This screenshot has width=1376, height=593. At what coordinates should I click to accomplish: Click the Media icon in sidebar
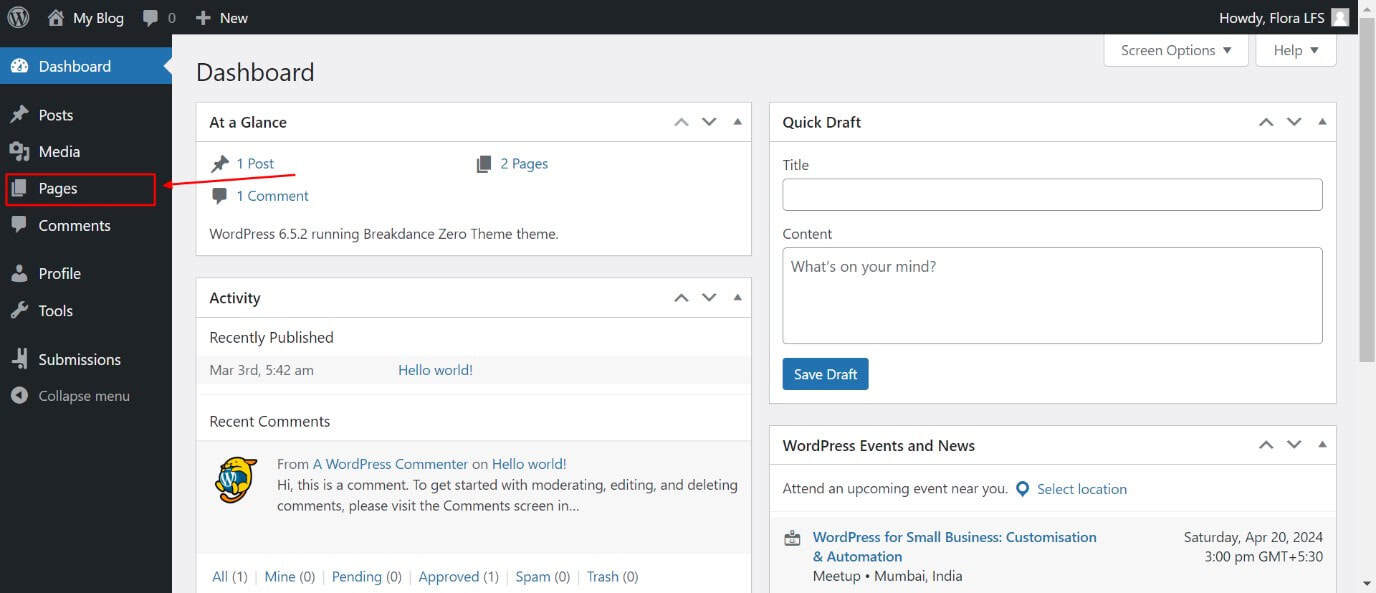tap(19, 152)
